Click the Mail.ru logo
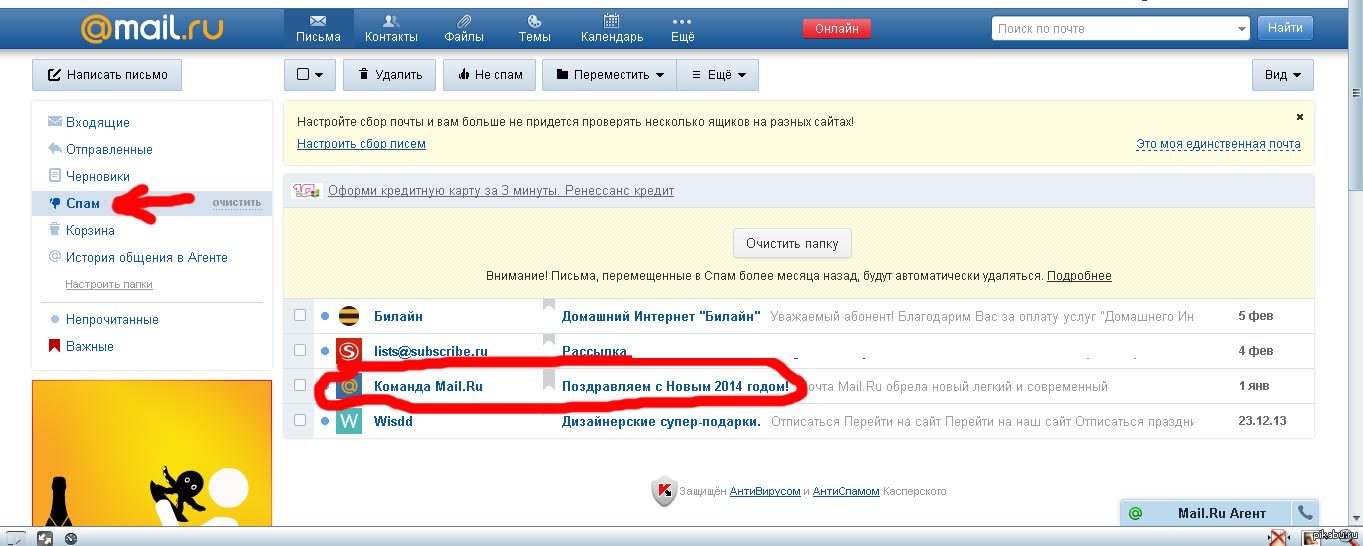Viewport: 1363px width, 546px height. pyautogui.click(x=152, y=27)
